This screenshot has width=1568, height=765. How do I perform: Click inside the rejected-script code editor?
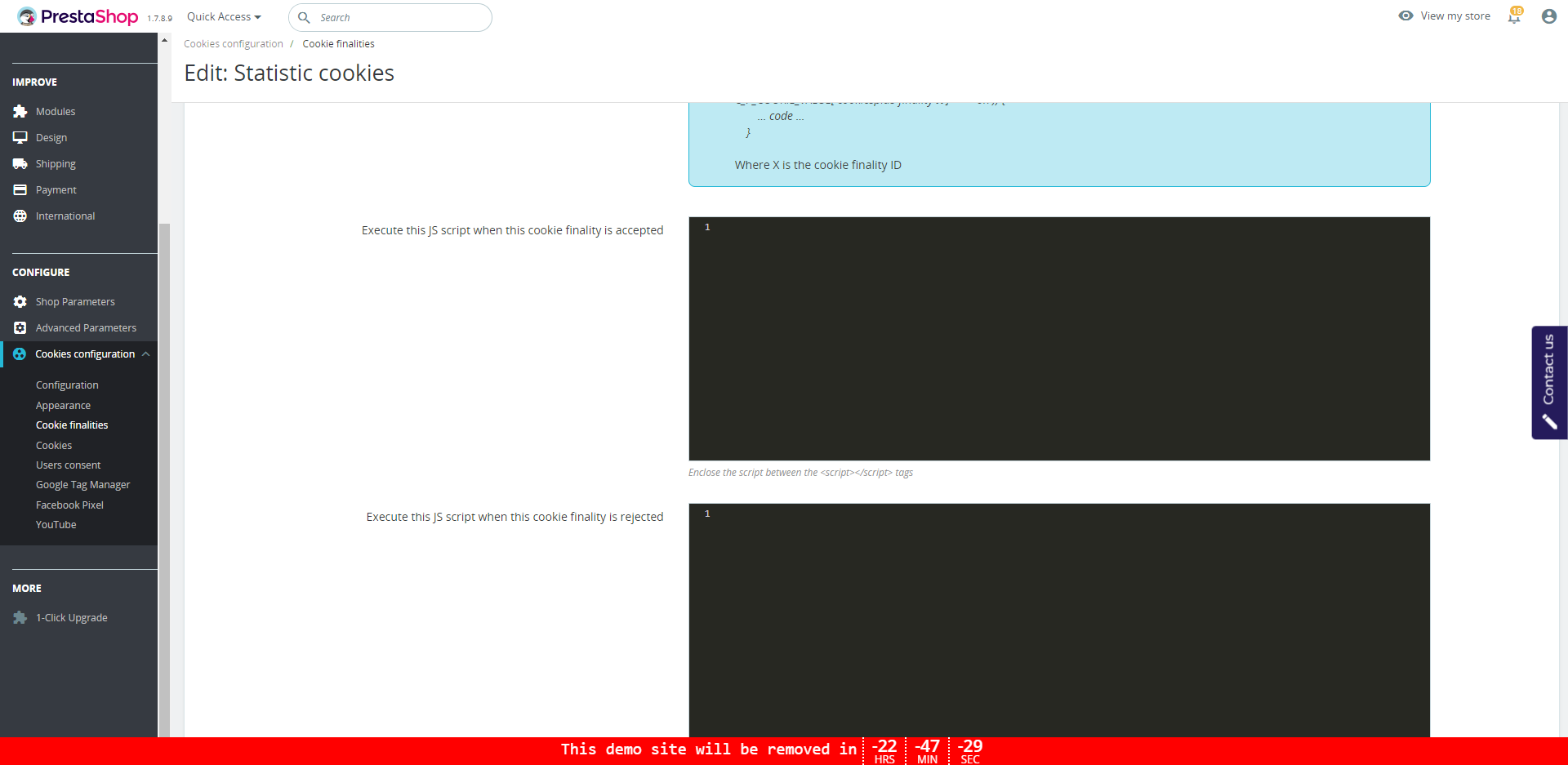click(1059, 620)
